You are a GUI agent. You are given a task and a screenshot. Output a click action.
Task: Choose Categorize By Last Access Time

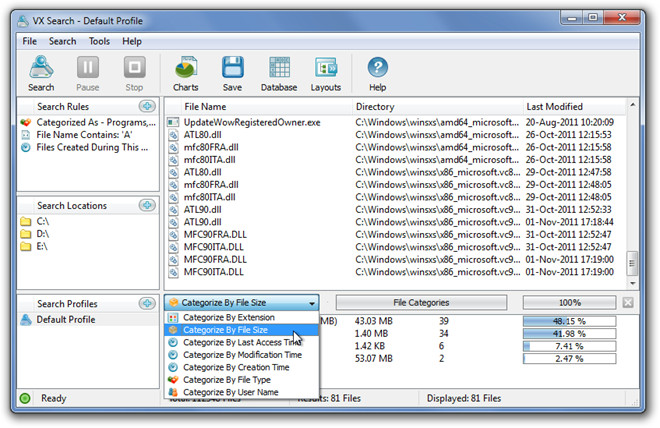[242, 342]
